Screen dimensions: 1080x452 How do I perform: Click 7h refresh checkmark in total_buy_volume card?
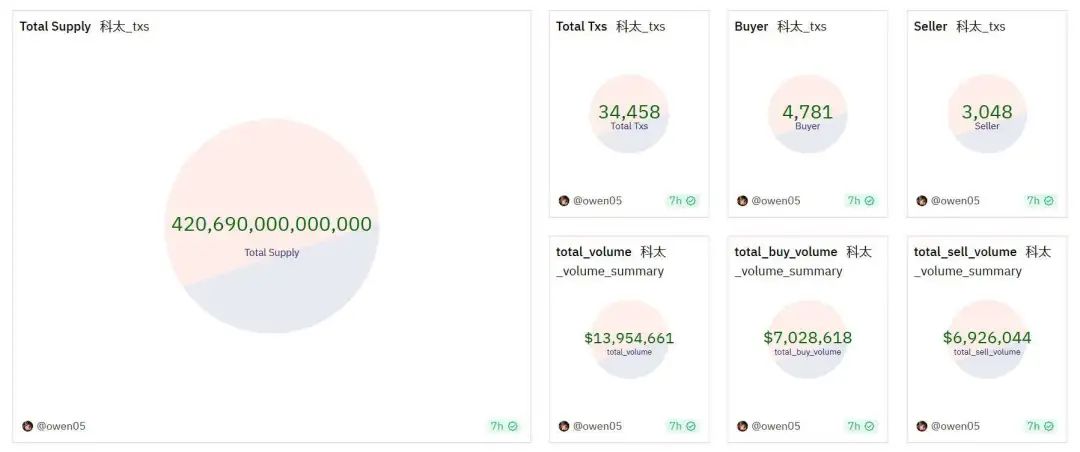pyautogui.click(x=869, y=427)
